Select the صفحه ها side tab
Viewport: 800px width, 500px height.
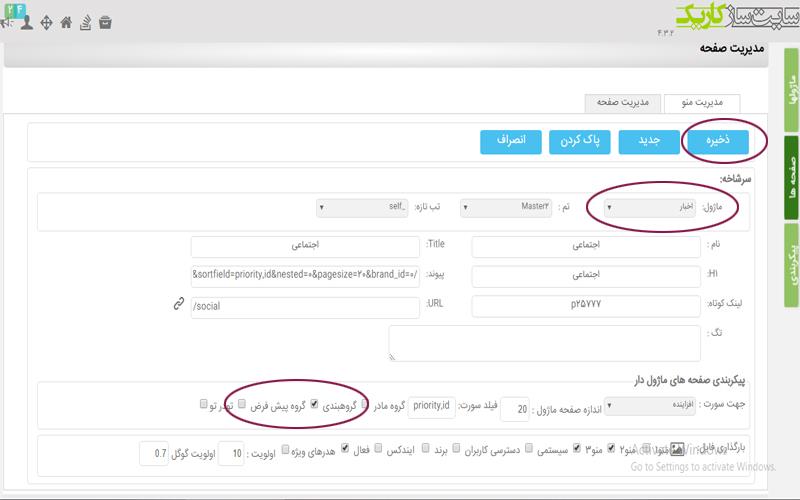click(791, 178)
